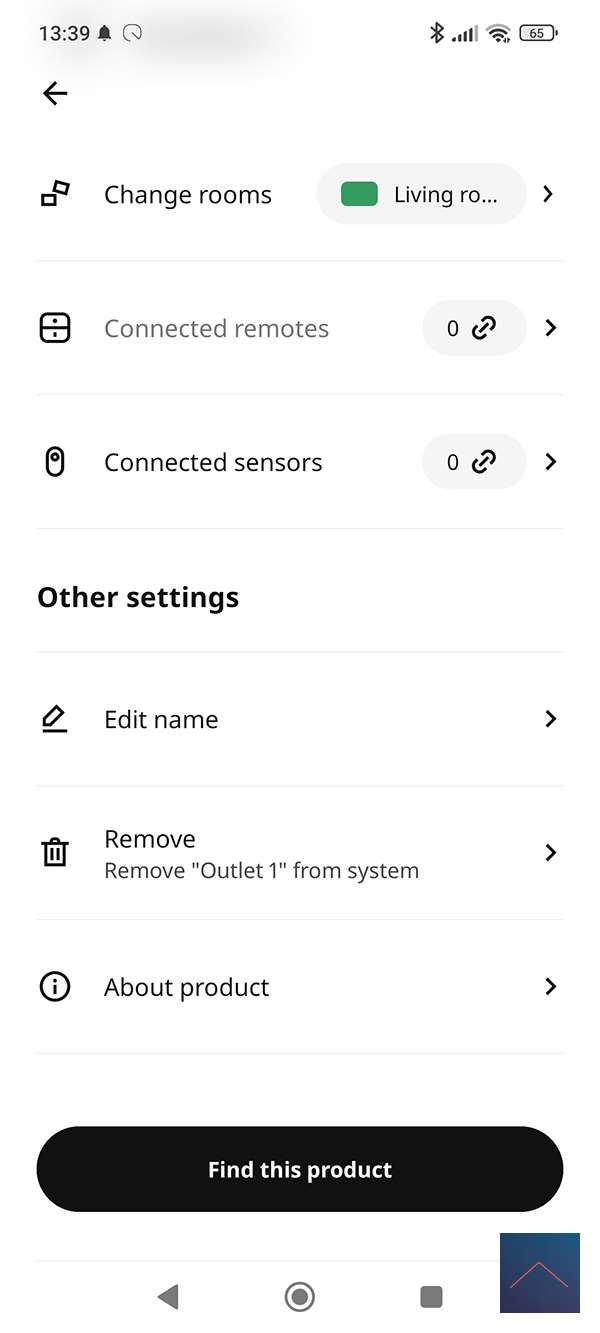Tap the Connected remotes icon

(55, 328)
